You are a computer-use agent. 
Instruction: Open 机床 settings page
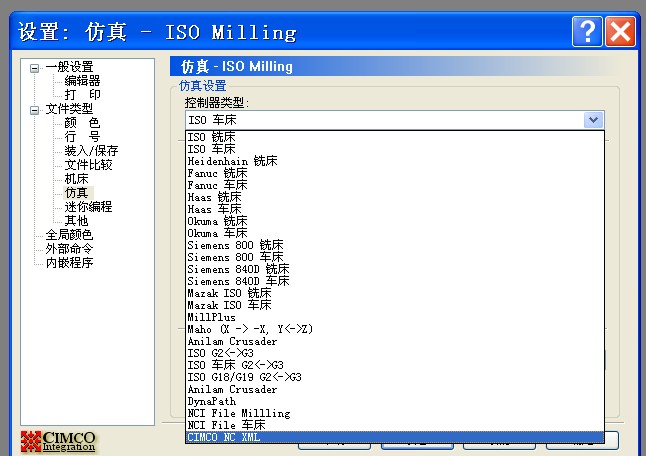(x=76, y=178)
